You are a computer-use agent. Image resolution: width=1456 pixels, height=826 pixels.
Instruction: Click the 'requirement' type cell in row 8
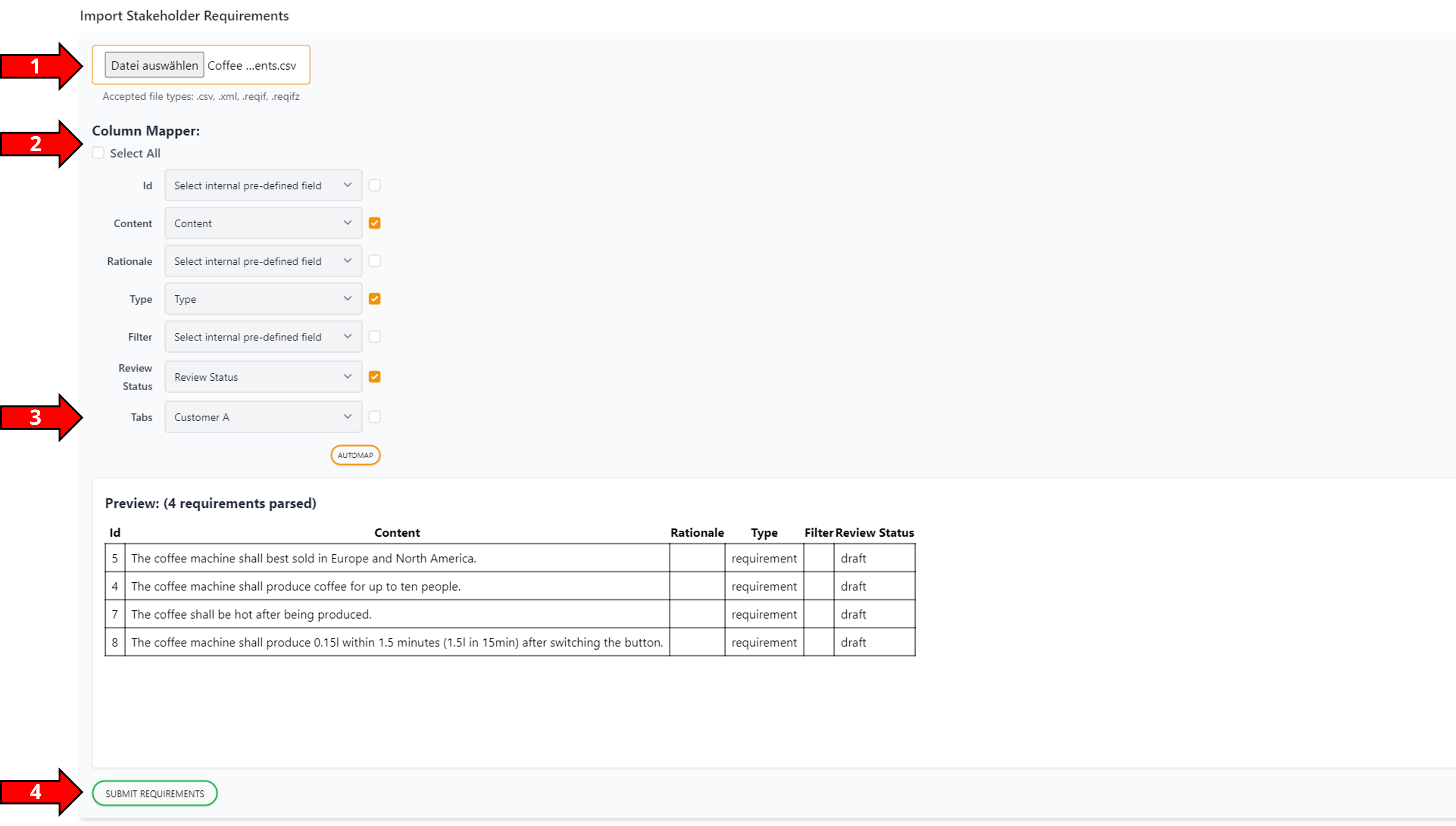tap(764, 642)
